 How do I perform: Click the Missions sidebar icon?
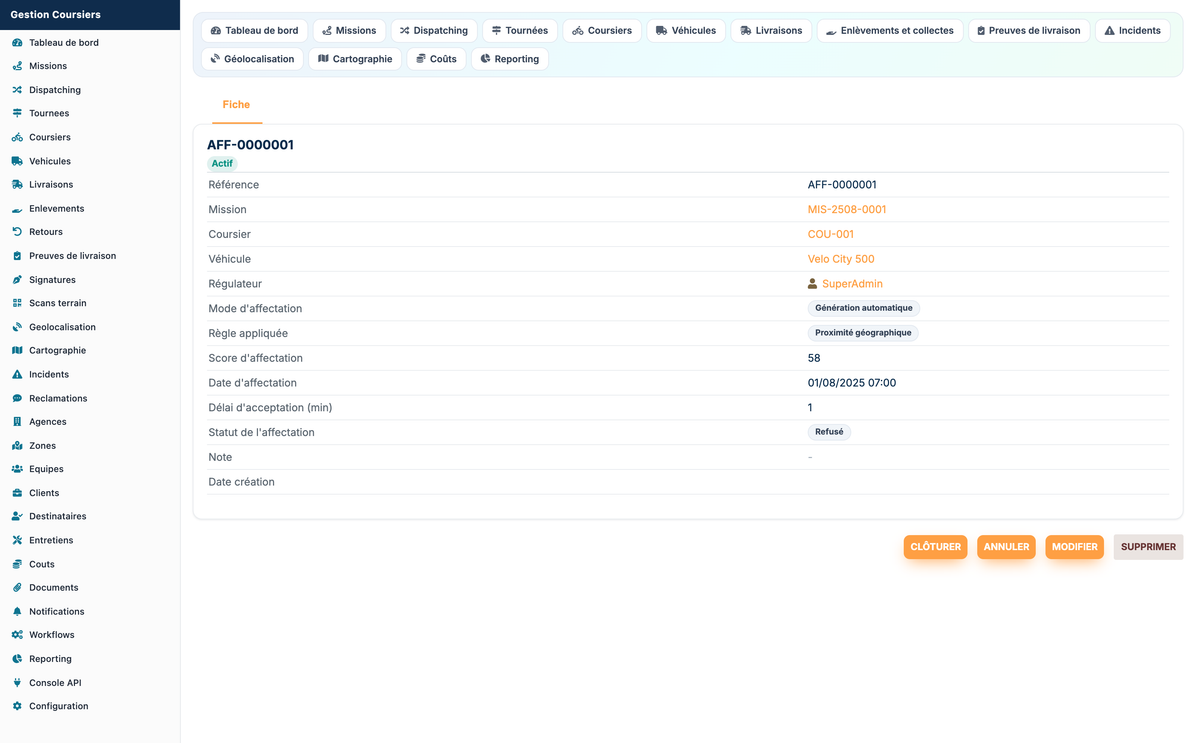[17, 66]
